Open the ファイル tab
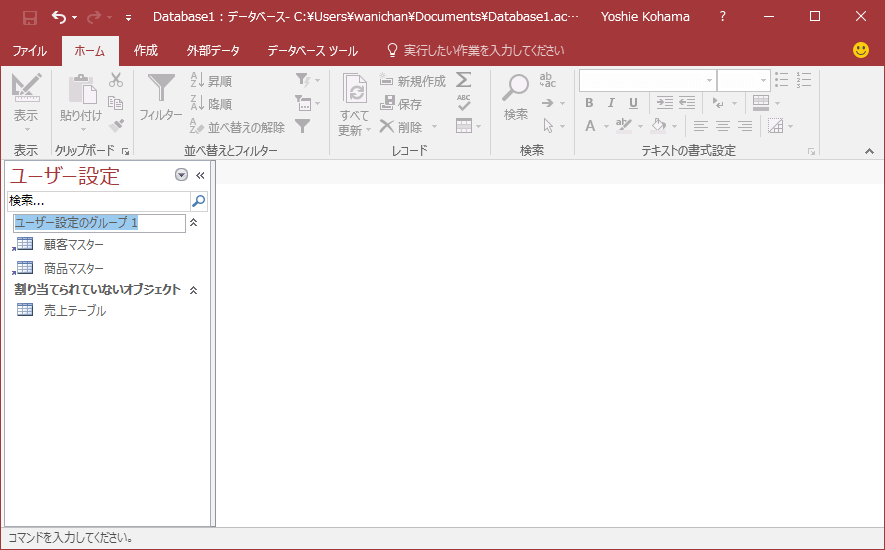 [x=29, y=51]
